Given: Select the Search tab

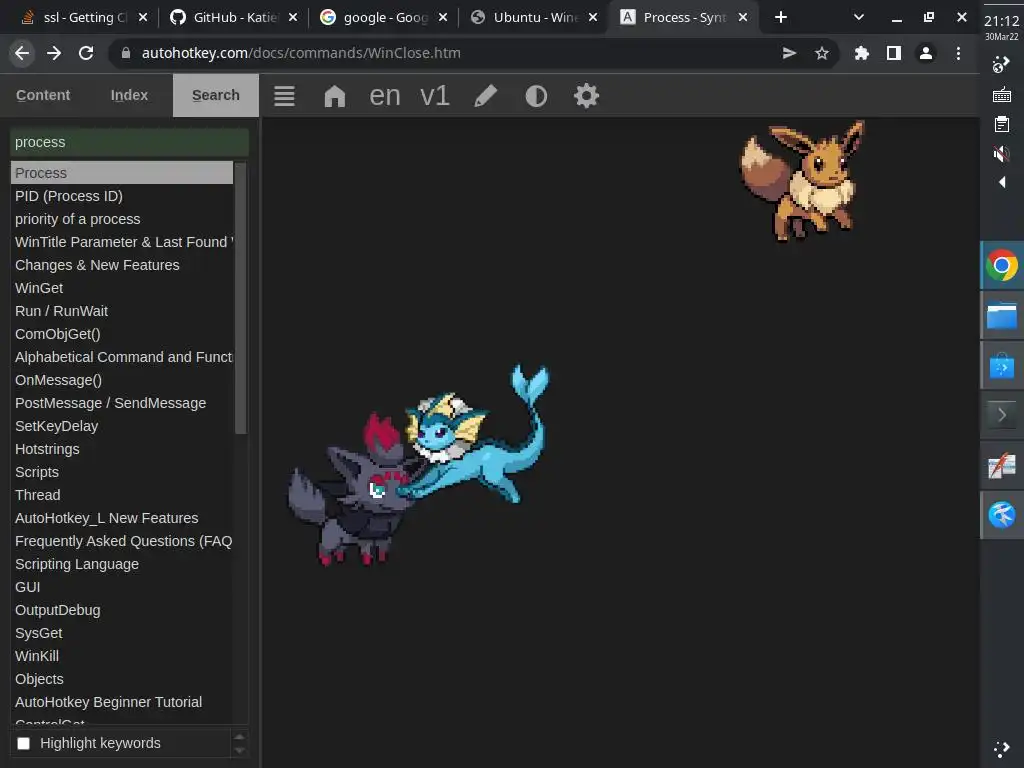Looking at the screenshot, I should [216, 95].
